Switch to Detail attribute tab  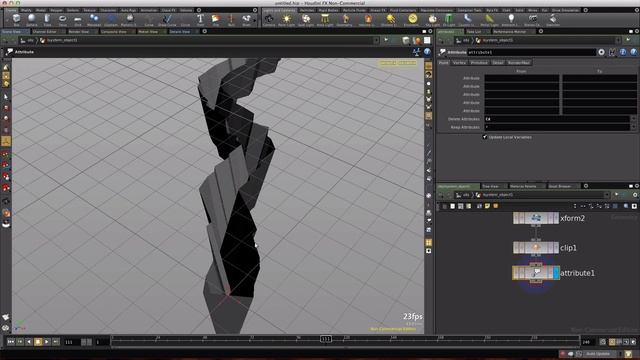click(498, 62)
